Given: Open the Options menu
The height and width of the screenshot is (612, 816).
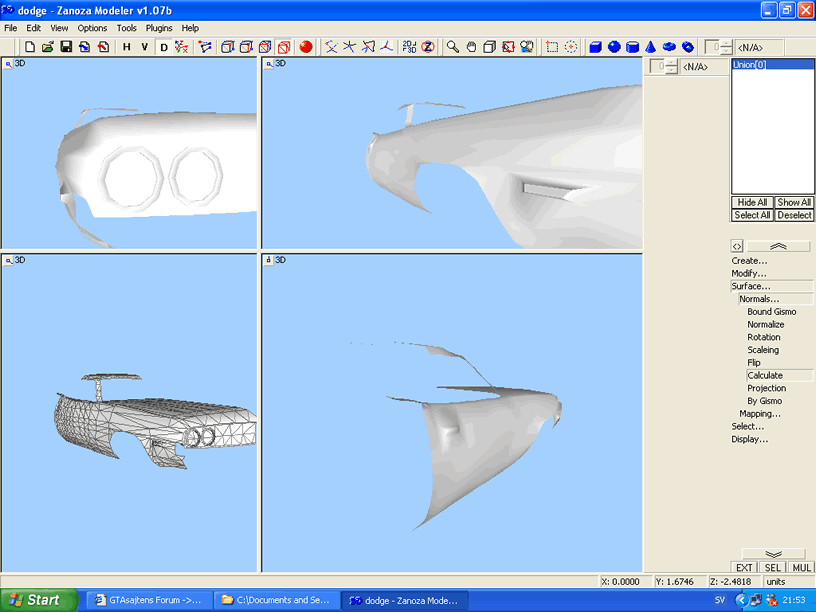Looking at the screenshot, I should pos(92,28).
